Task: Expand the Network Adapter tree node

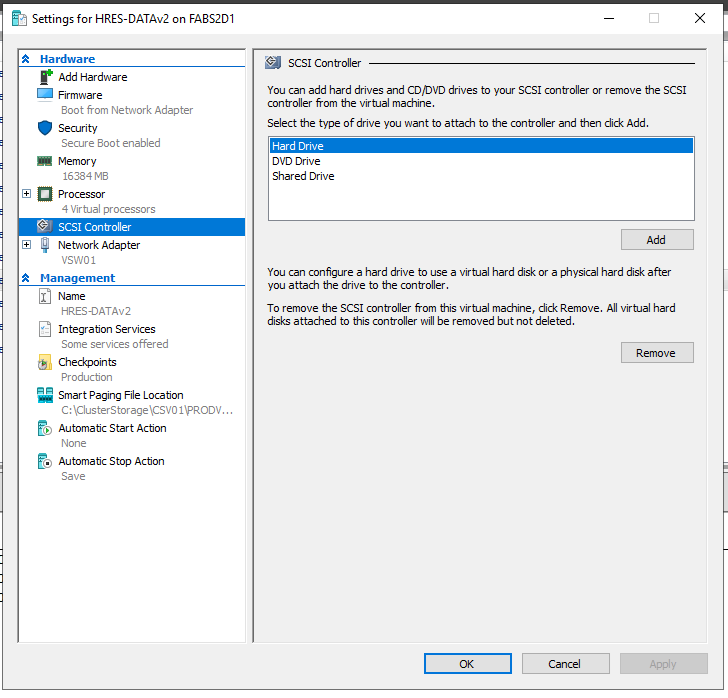Action: [27, 245]
